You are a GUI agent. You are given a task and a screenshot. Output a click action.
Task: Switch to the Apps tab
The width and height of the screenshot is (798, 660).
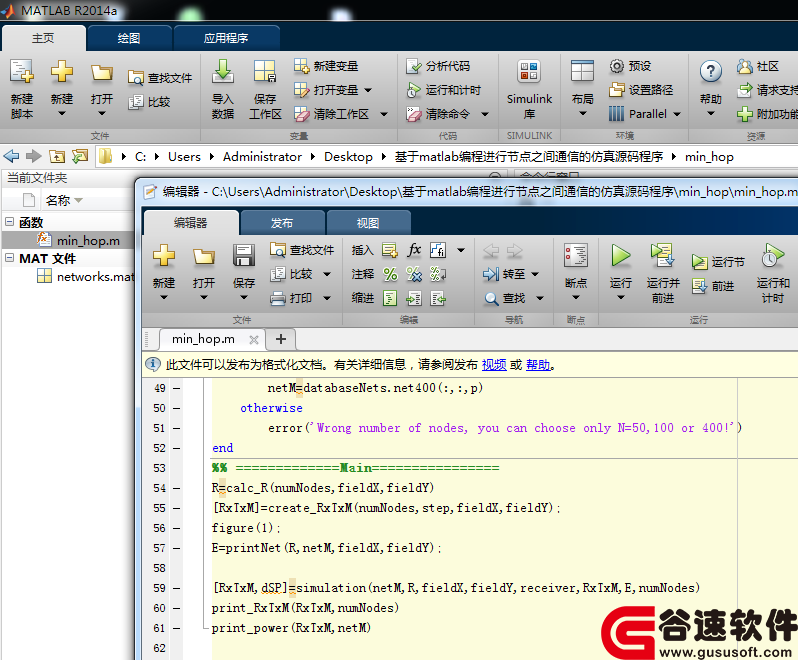[226, 38]
